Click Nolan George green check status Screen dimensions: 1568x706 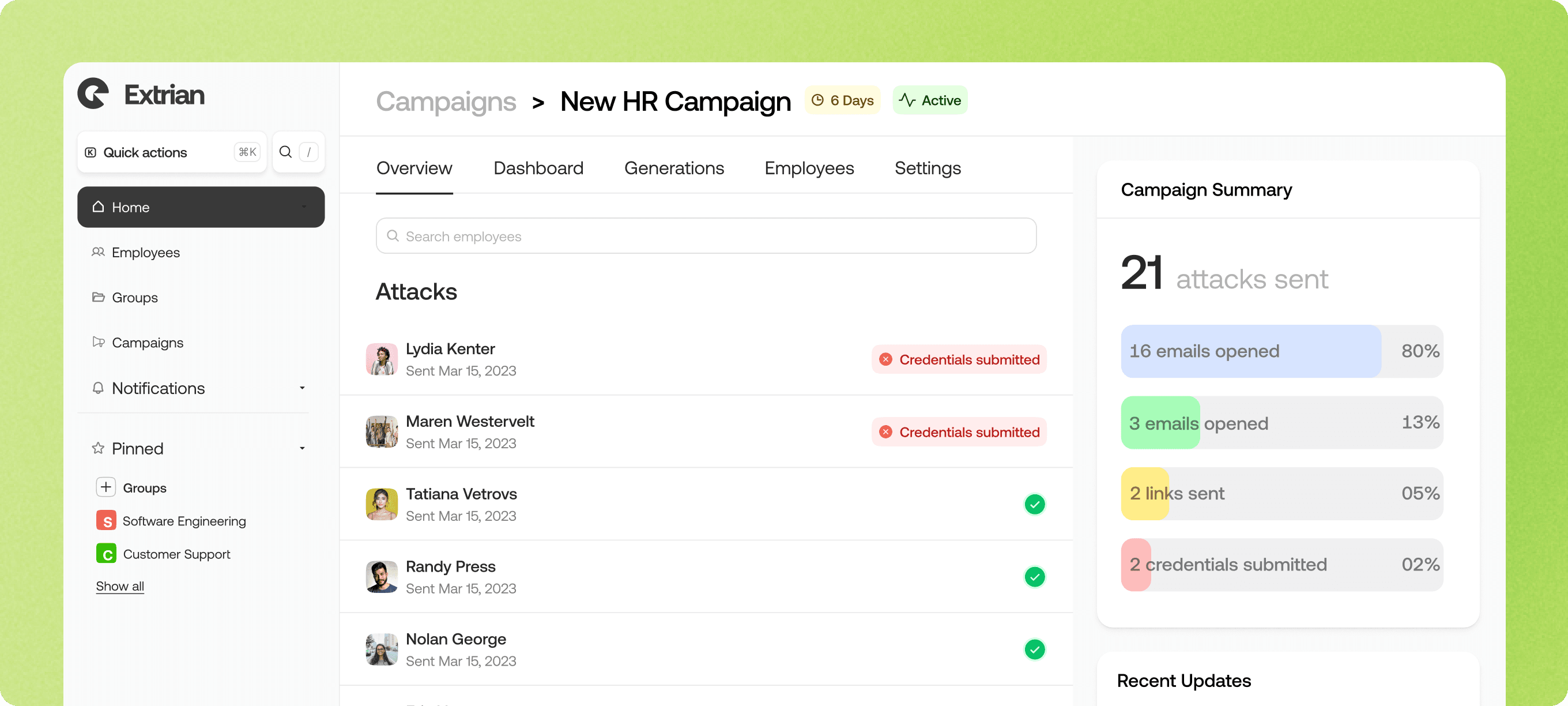(x=1034, y=649)
